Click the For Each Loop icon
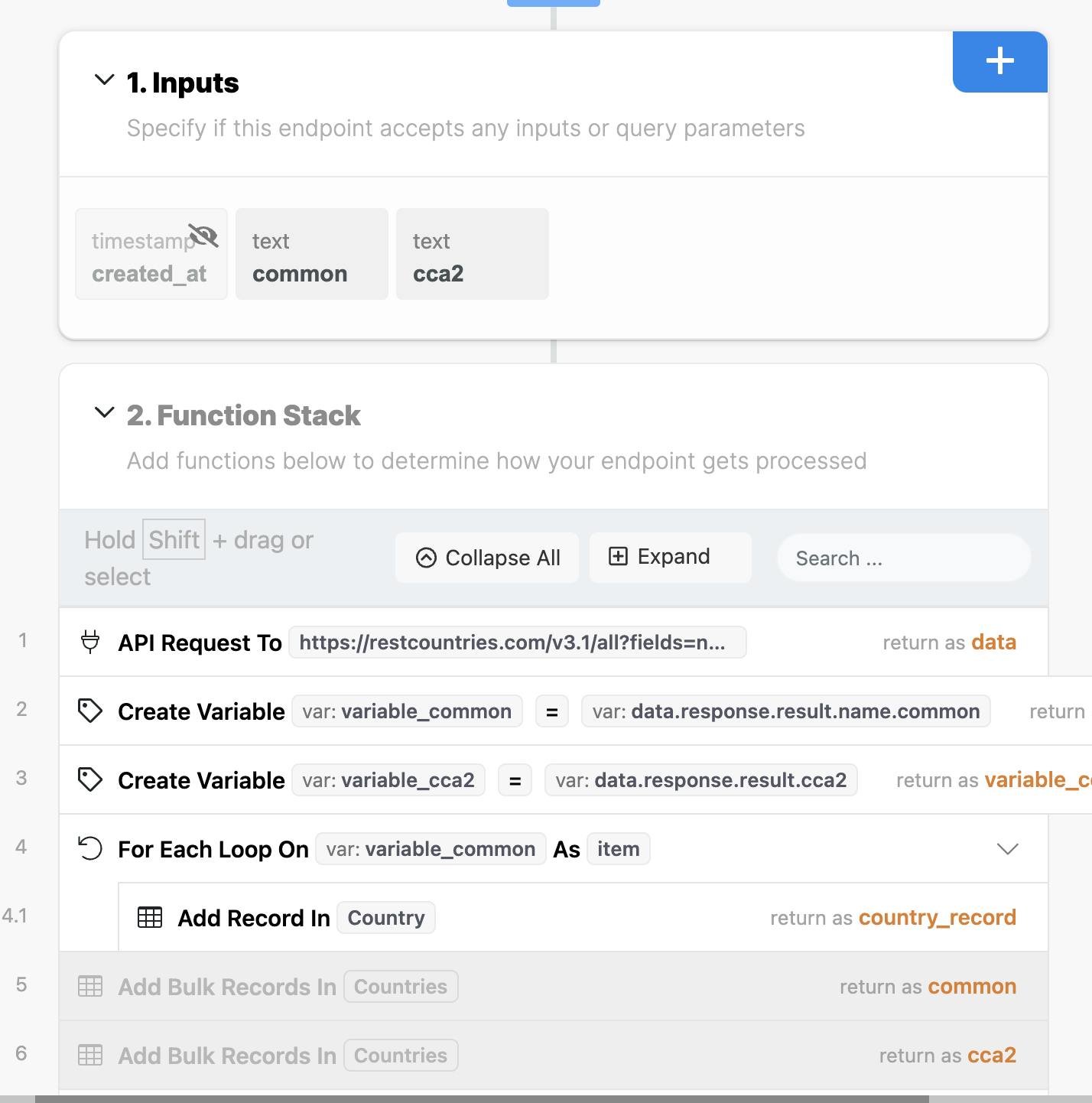The height and width of the screenshot is (1103, 1092). click(90, 849)
